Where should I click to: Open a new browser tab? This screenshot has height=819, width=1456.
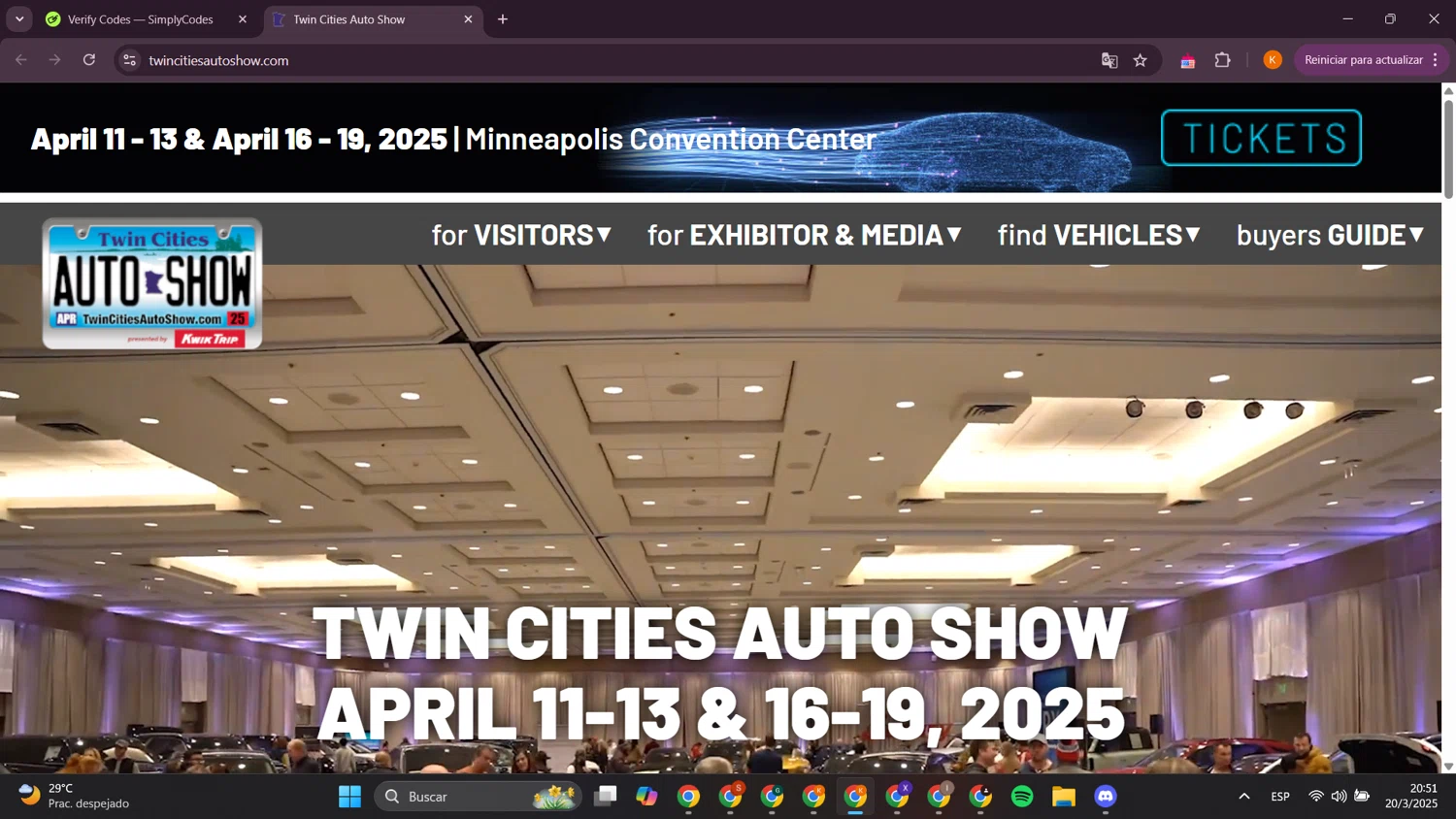coord(503,19)
